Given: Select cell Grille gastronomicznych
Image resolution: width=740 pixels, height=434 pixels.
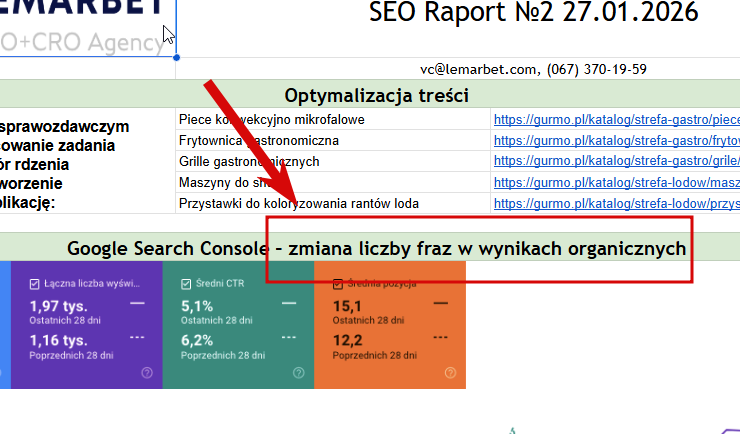Looking at the screenshot, I should [333, 161].
